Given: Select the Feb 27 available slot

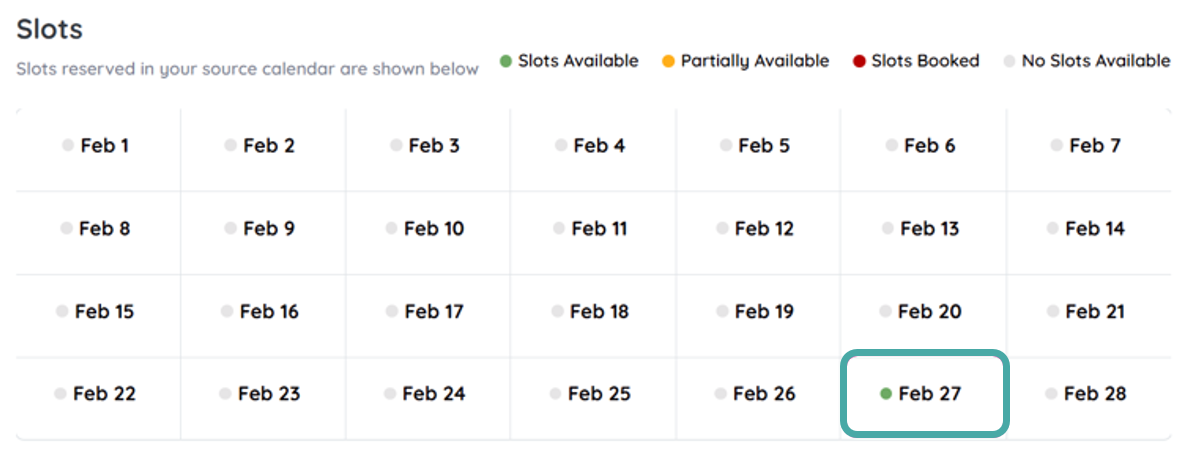Looking at the screenshot, I should pyautogui.click(x=924, y=394).
